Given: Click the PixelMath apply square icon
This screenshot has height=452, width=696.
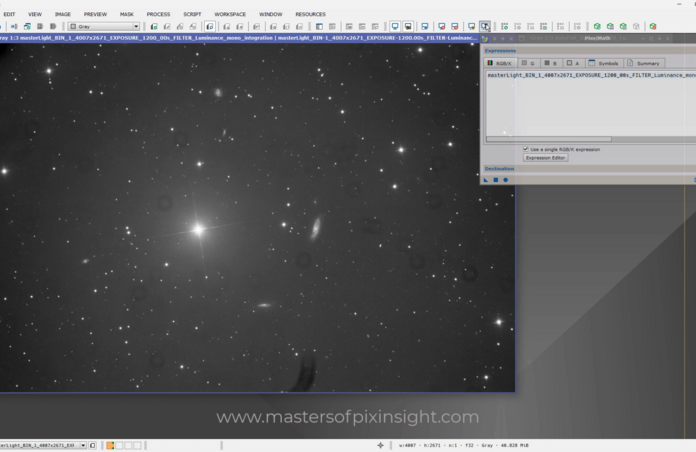Looking at the screenshot, I should click(x=496, y=180).
